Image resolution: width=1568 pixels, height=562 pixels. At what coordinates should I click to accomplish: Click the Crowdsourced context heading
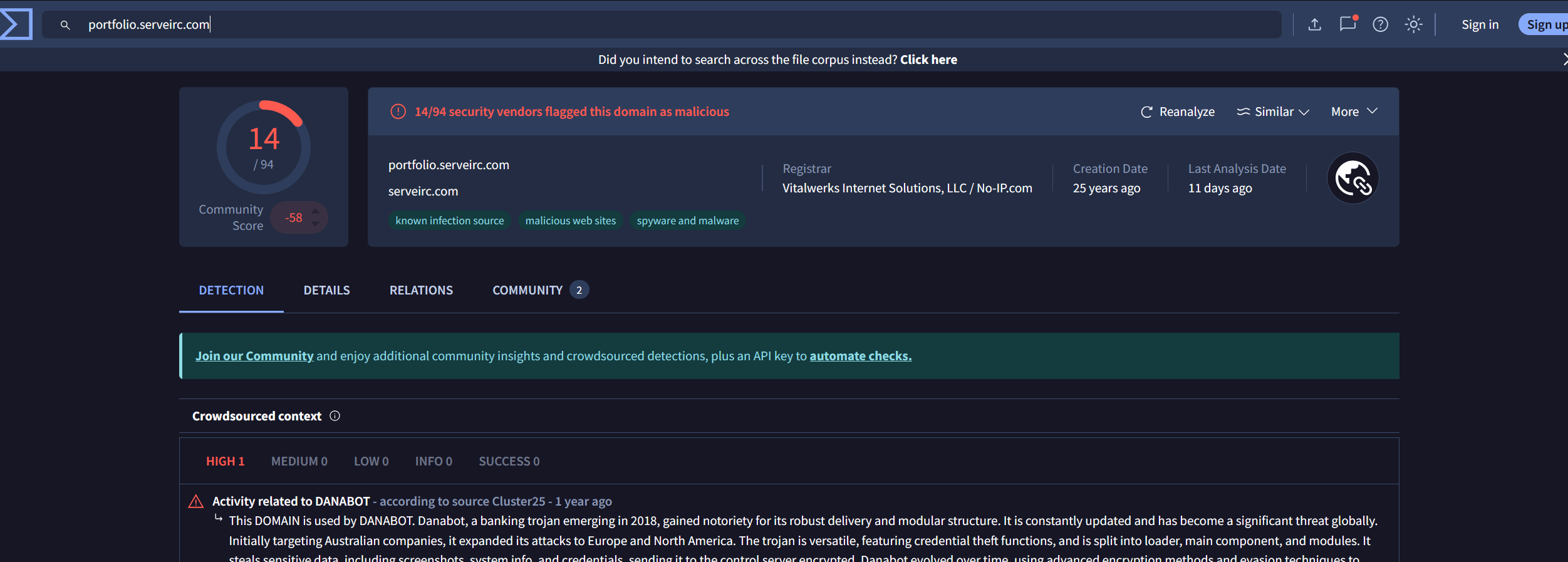[x=257, y=416]
